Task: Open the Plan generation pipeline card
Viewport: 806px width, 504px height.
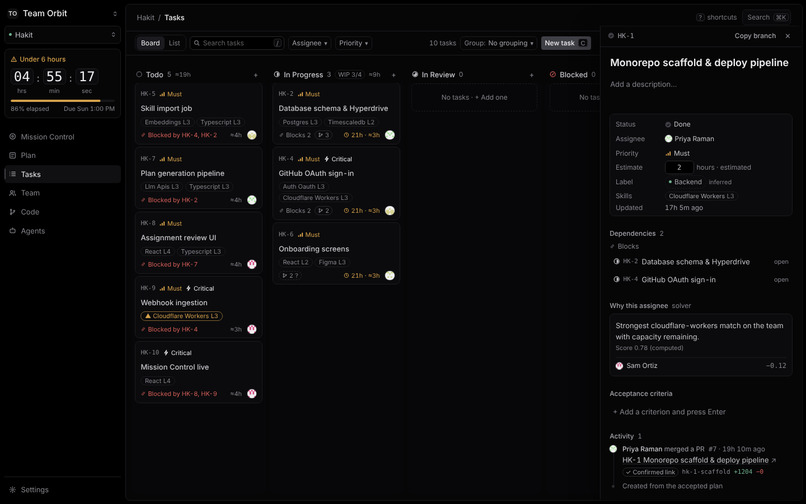Action: coord(199,178)
